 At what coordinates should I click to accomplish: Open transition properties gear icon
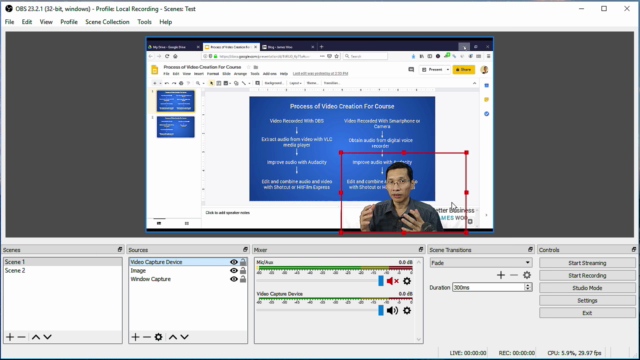(527, 275)
